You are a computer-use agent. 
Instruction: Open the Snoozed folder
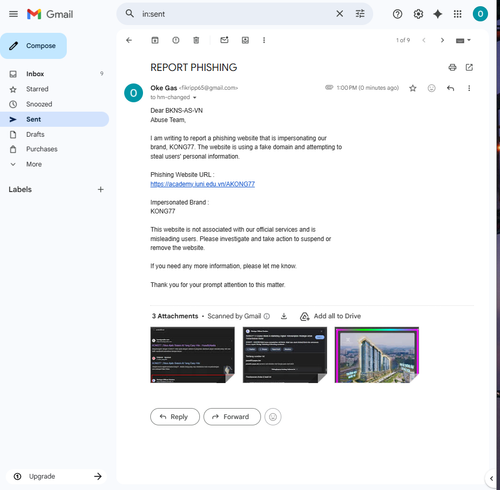click(54, 104)
